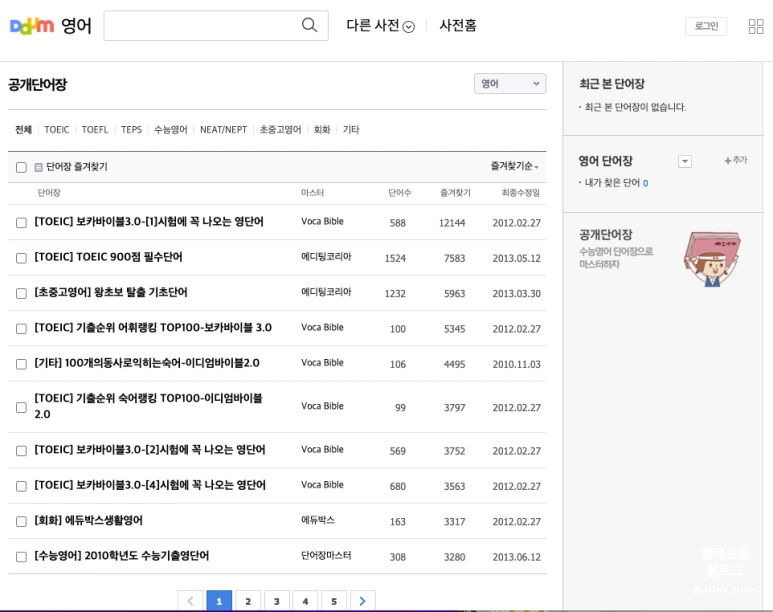773x612 pixels.
Task: Open [회화] 에듀박스생활영어 link
Action: pyautogui.click(x=88, y=521)
